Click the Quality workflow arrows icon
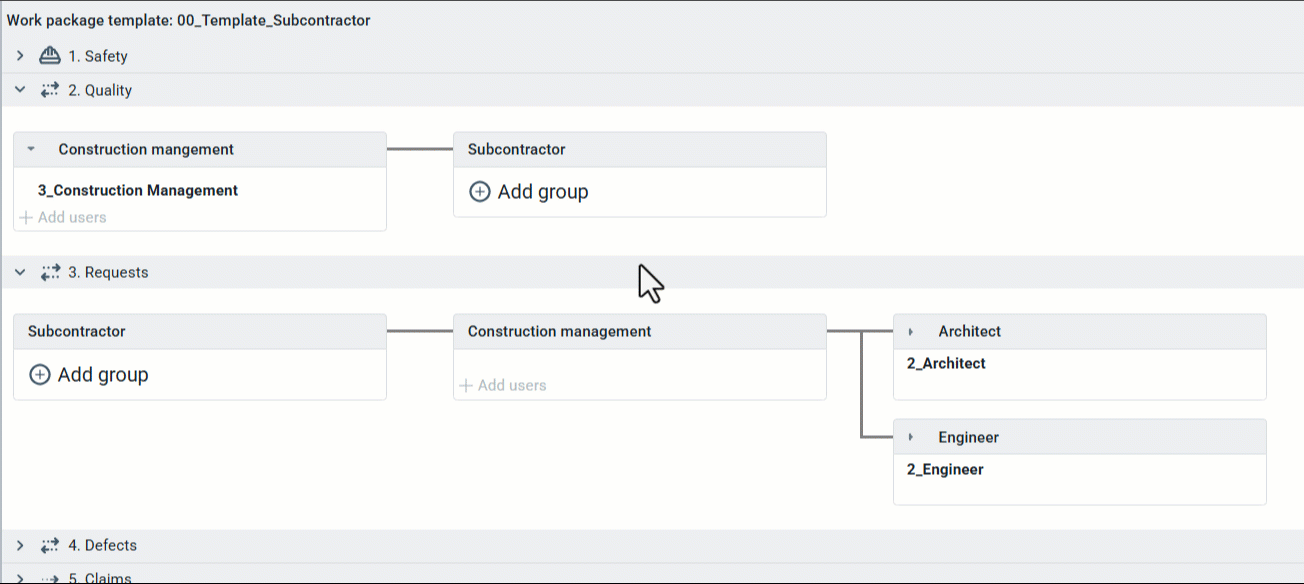This screenshot has width=1304, height=584. (x=50, y=90)
